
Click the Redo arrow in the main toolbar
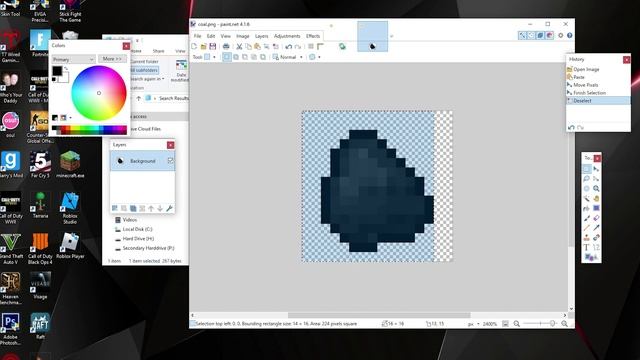(x=298, y=47)
